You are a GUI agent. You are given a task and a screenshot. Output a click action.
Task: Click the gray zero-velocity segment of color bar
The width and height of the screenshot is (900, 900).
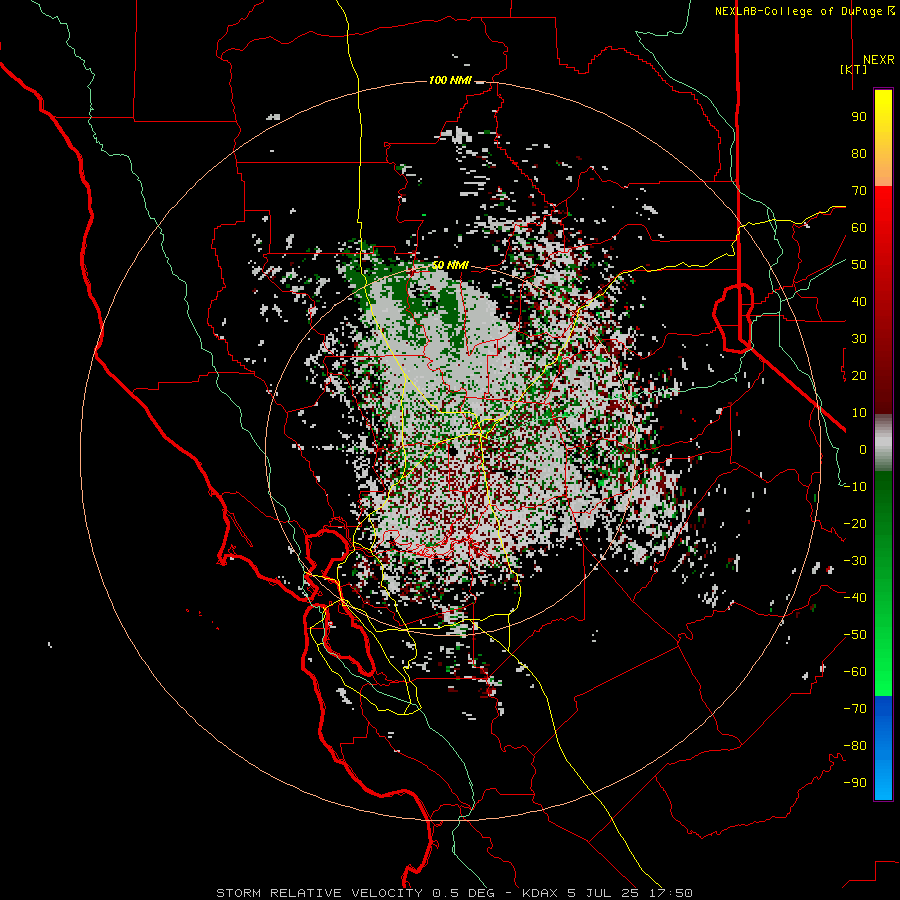[883, 443]
